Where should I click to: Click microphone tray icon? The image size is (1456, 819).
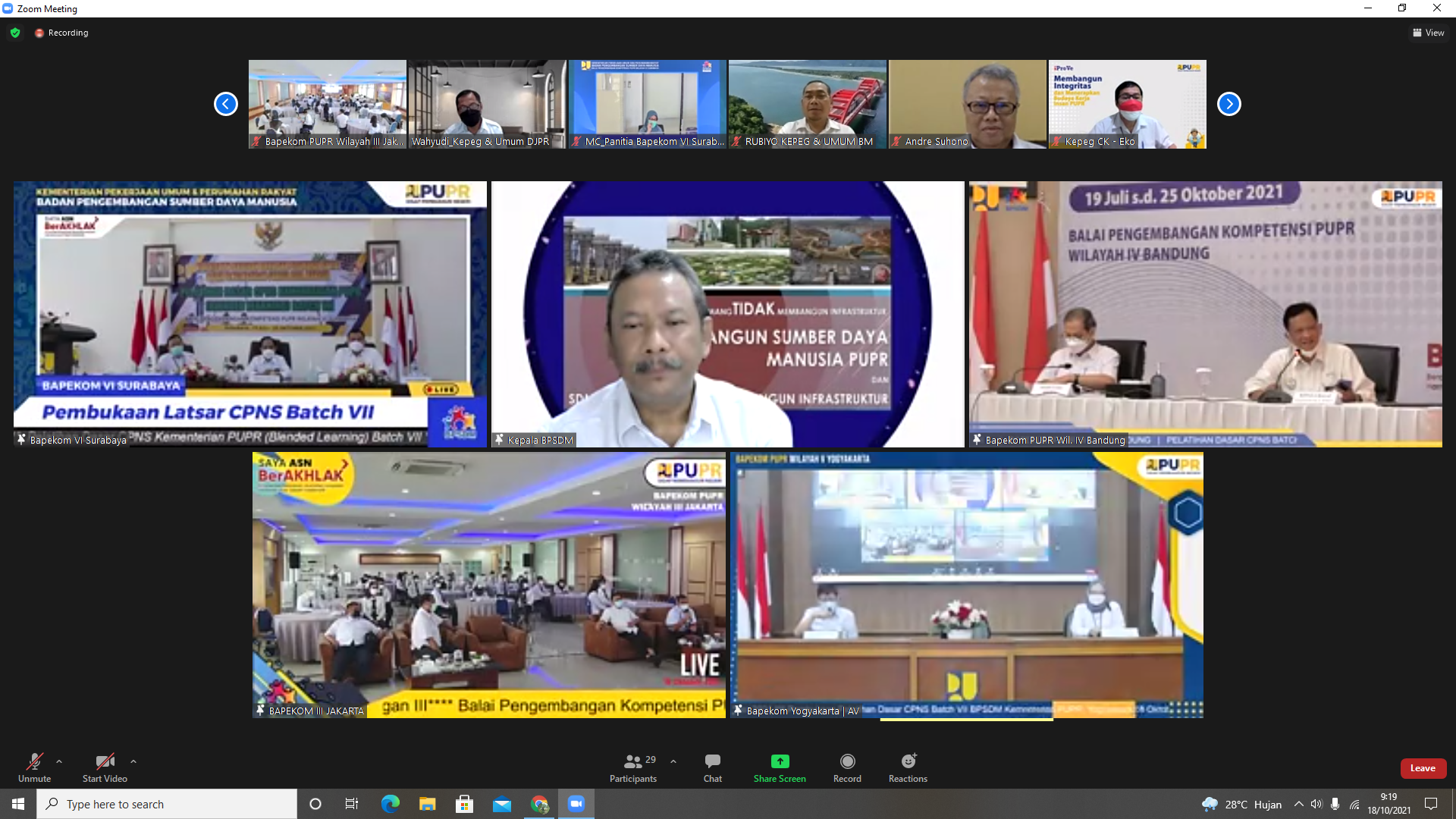(1335, 804)
